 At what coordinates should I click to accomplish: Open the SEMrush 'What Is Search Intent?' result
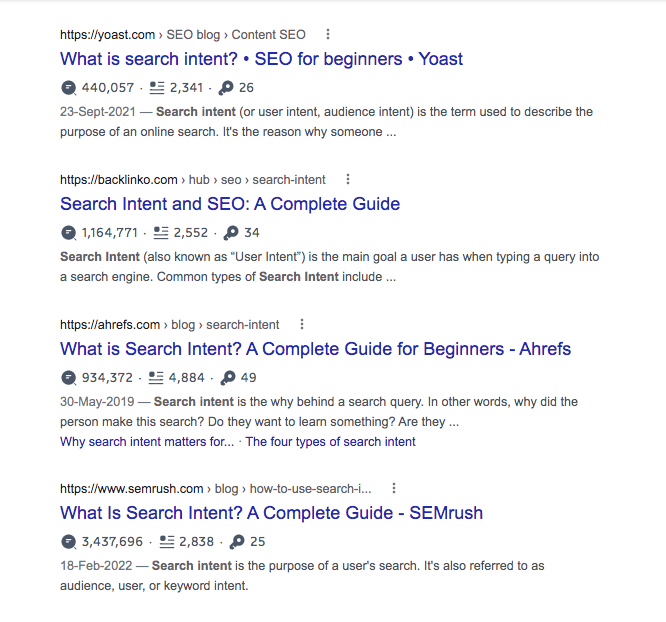(271, 513)
